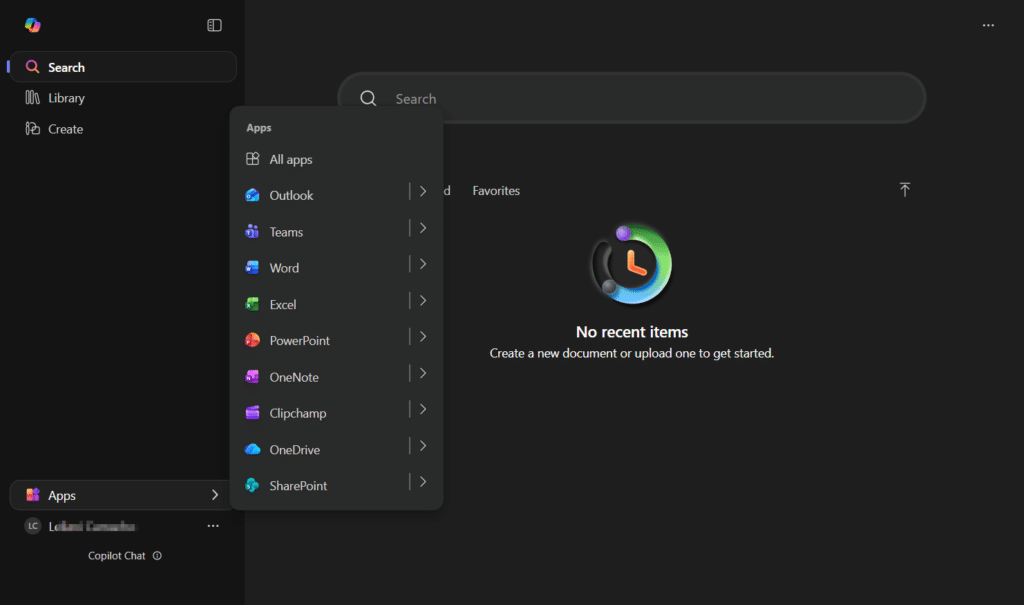
Task: Select the OneDrive app icon
Action: [253, 450]
